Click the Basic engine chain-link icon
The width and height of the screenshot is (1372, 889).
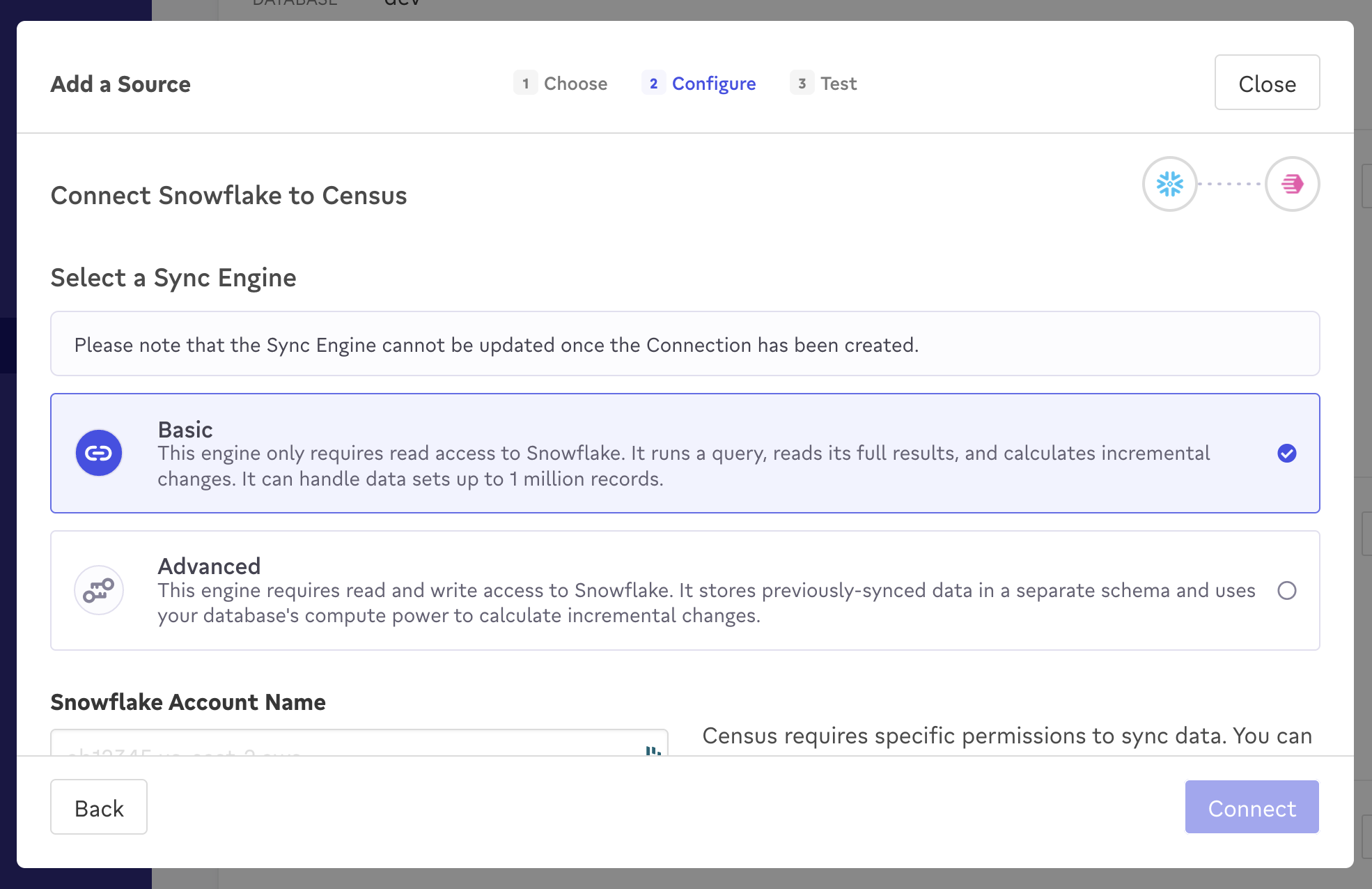(x=99, y=453)
